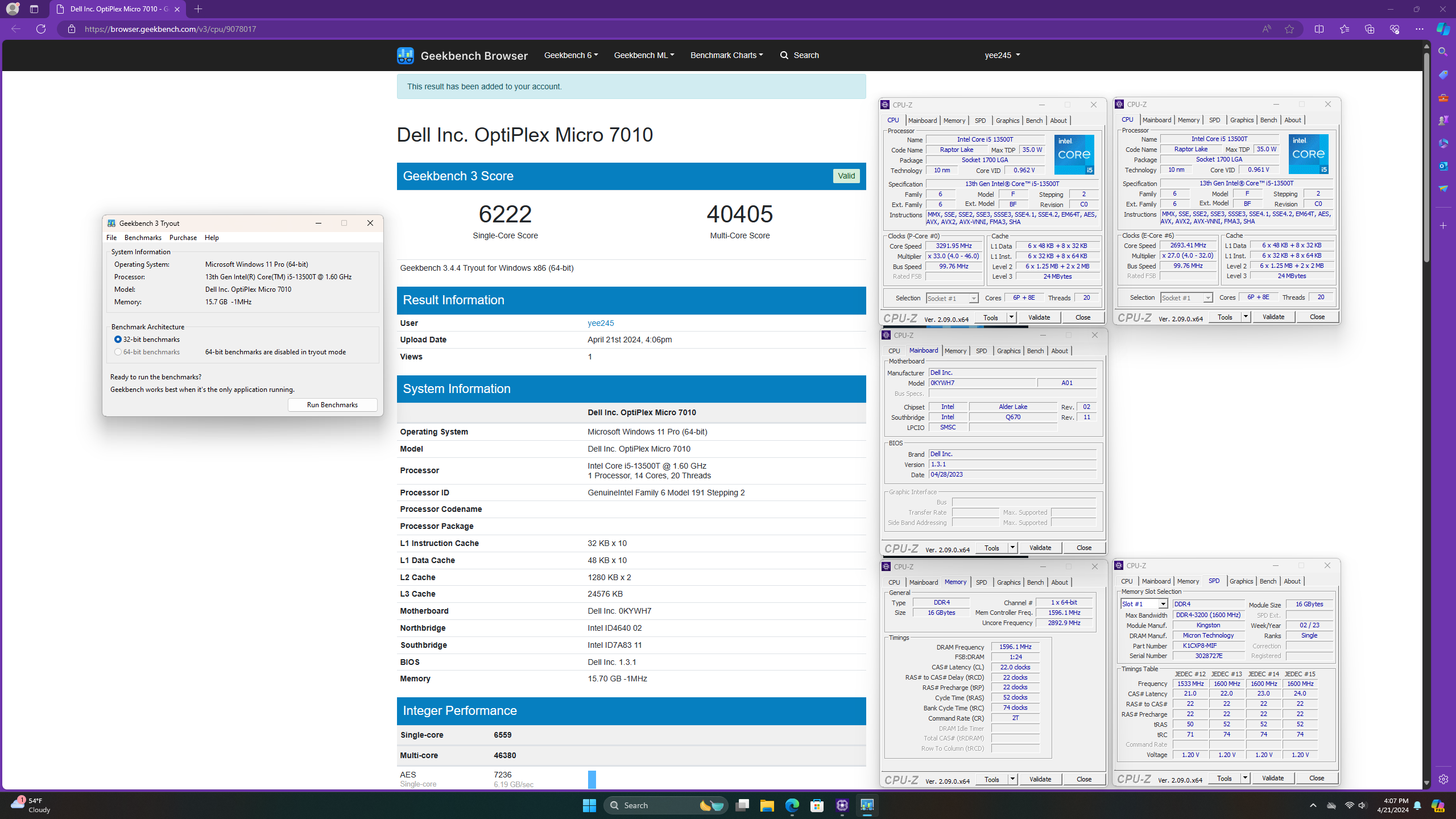Switch to Graphics tab in E-Core CPU-Z window
Image resolution: width=1456 pixels, height=819 pixels.
[1242, 120]
